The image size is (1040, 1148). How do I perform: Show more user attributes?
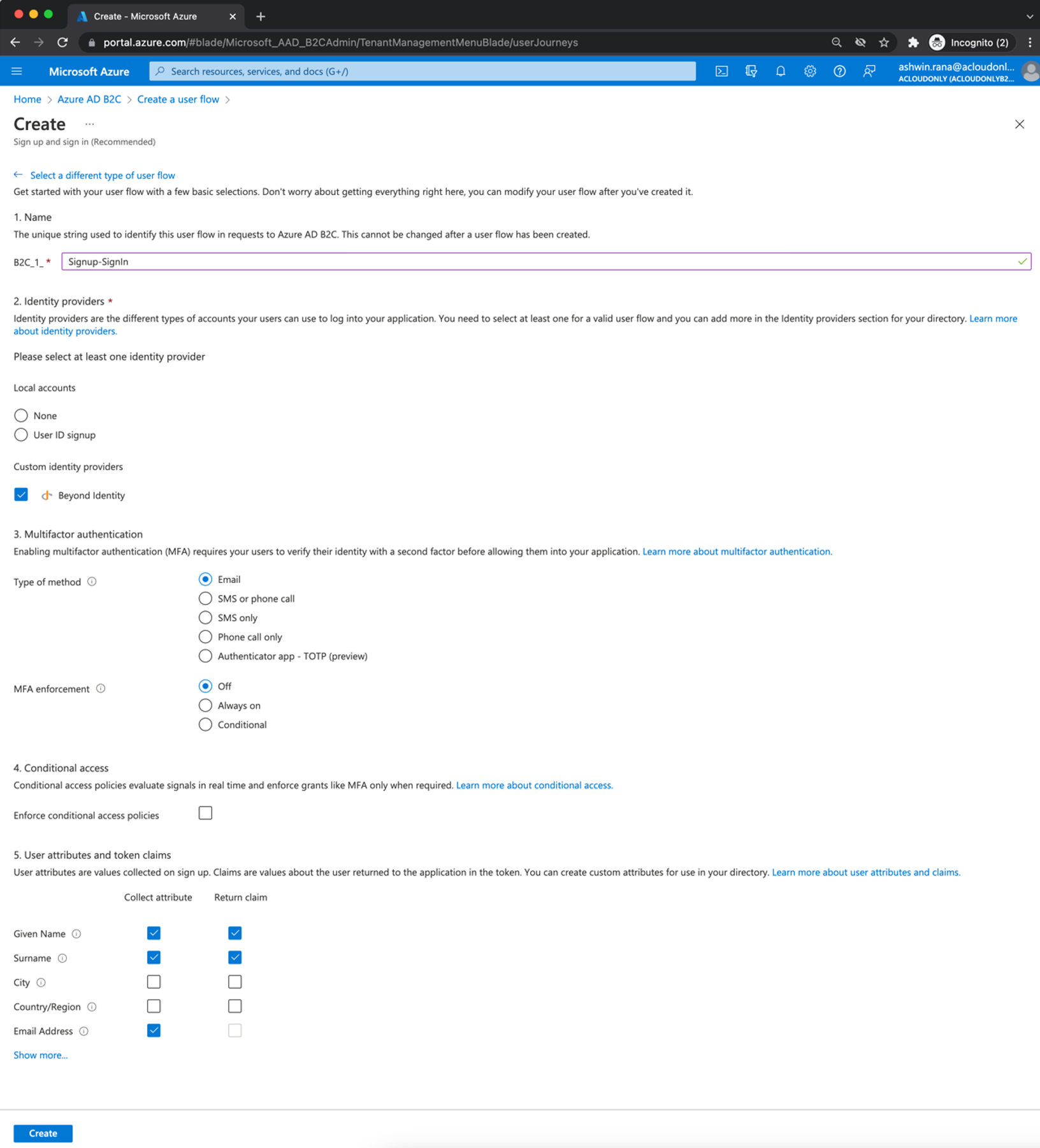[40, 1054]
